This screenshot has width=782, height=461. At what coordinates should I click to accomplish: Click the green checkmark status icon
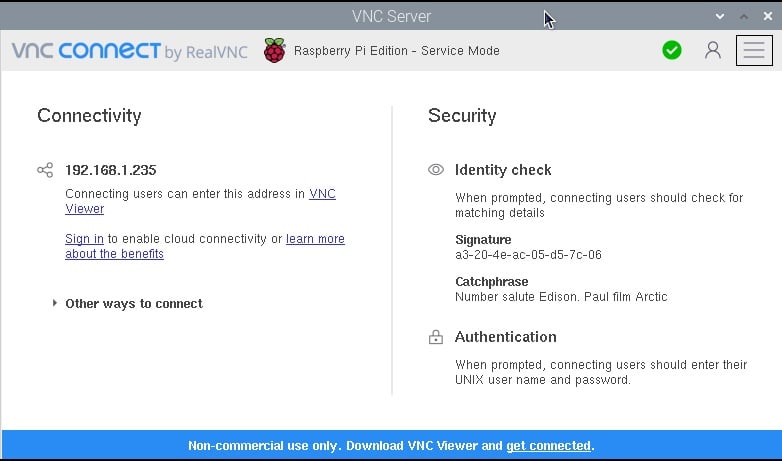pos(672,50)
